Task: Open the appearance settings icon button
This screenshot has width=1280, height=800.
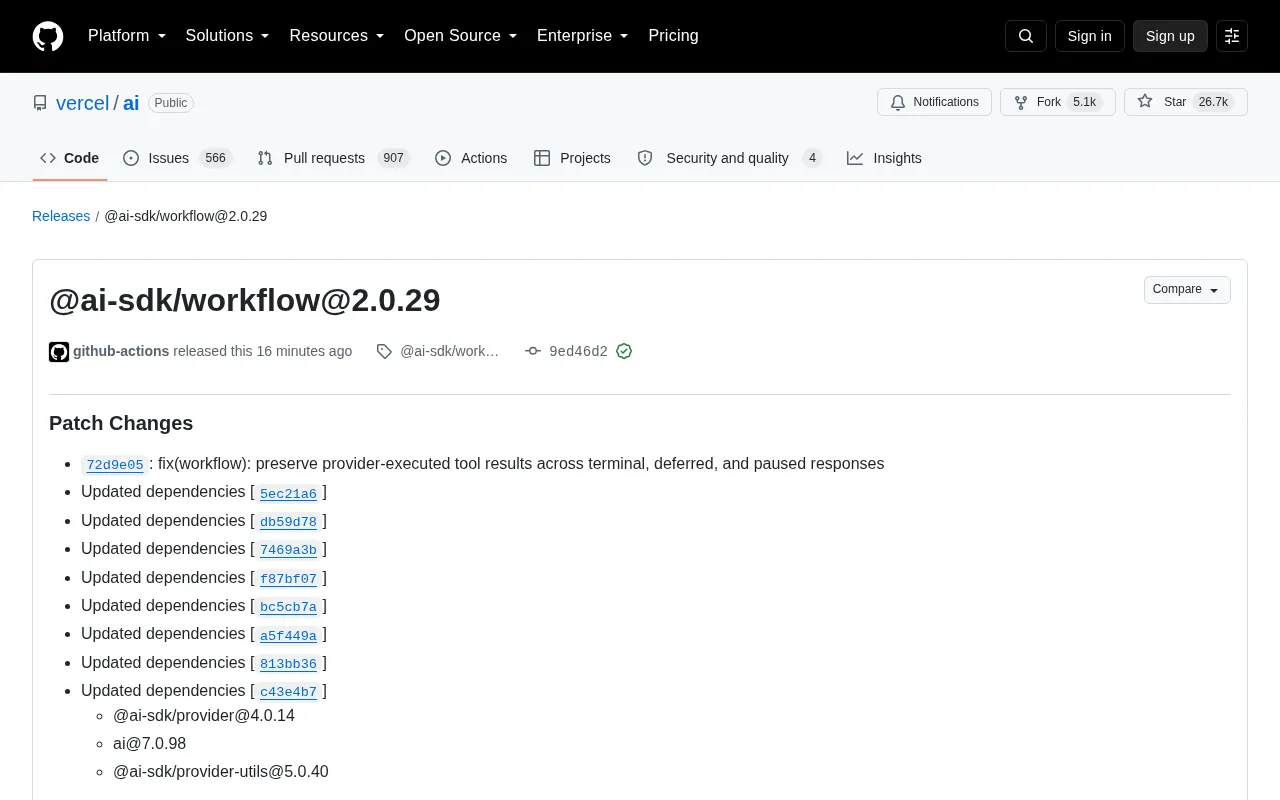Action: click(x=1232, y=36)
